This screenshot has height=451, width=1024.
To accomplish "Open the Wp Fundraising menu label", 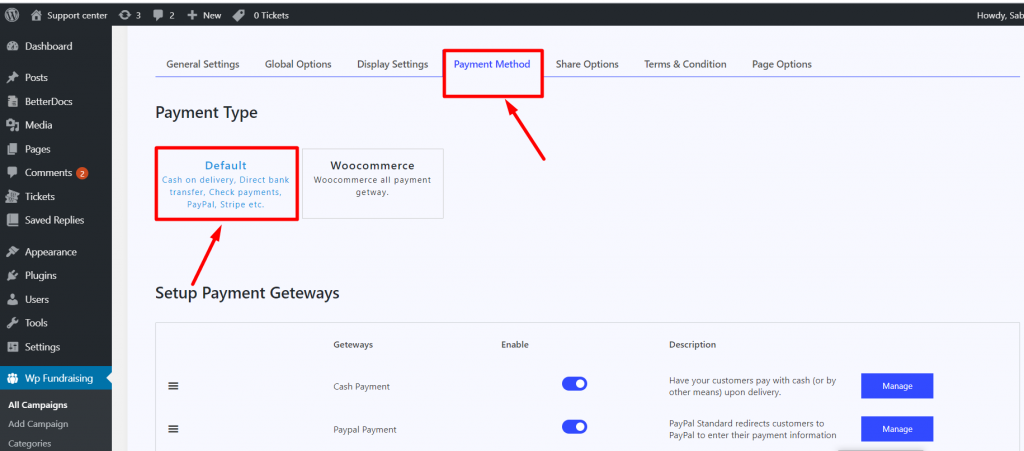I will click(59, 378).
